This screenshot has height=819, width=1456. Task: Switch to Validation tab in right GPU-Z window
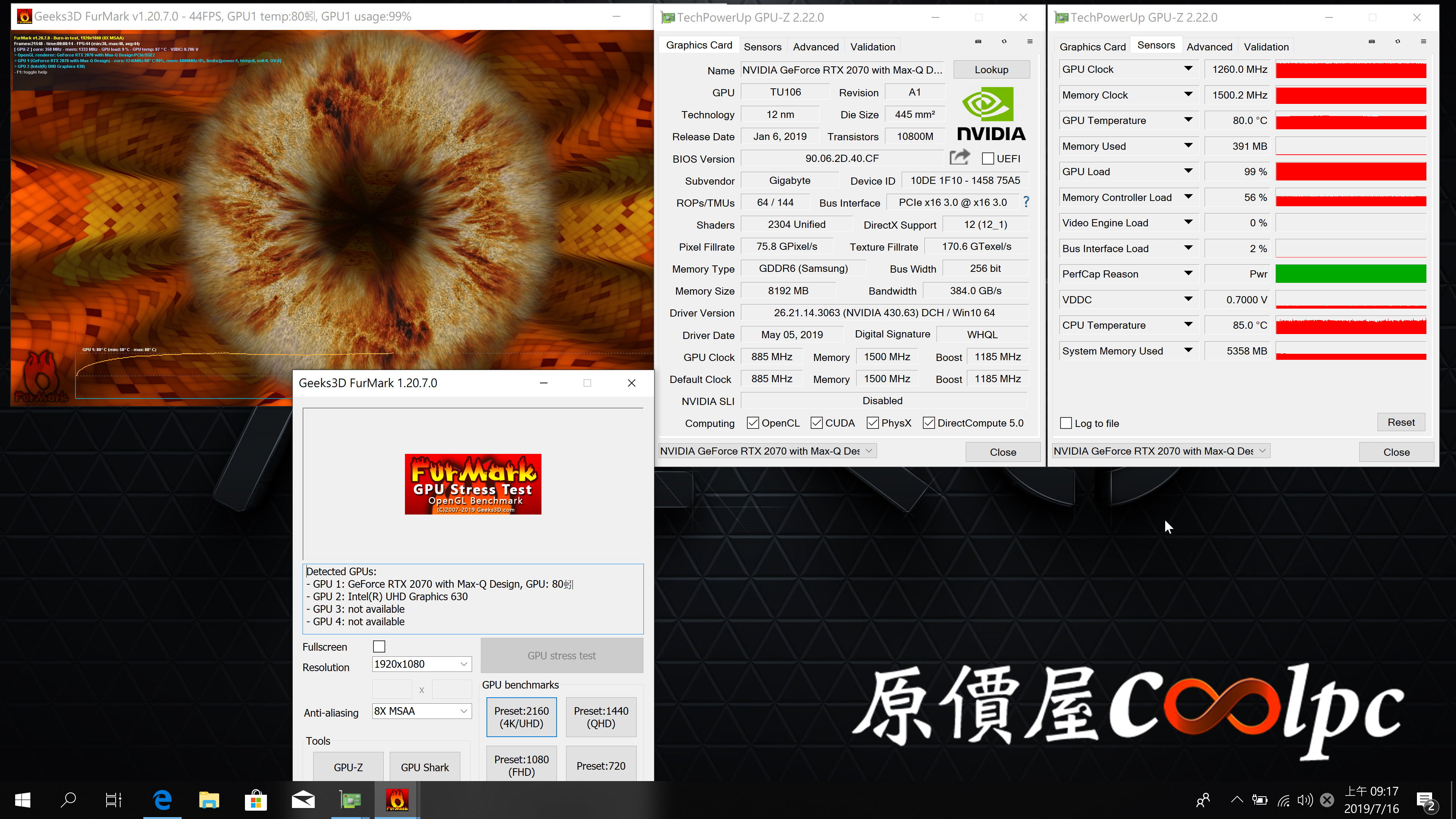click(x=1266, y=46)
